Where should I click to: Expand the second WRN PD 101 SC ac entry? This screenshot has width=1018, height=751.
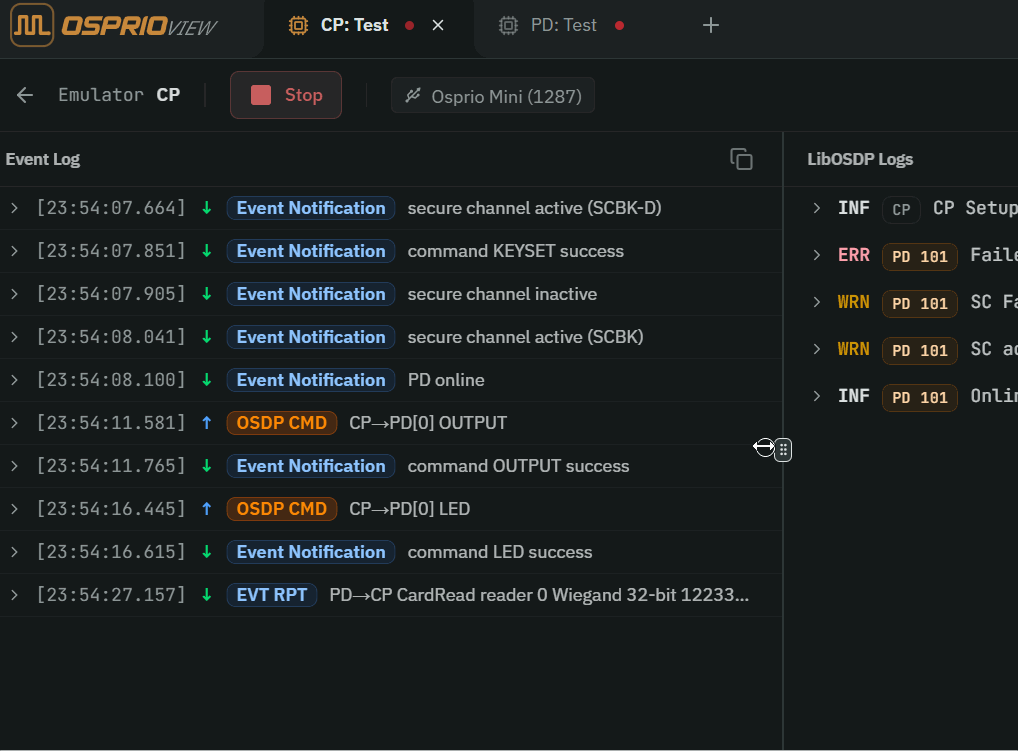pos(817,349)
